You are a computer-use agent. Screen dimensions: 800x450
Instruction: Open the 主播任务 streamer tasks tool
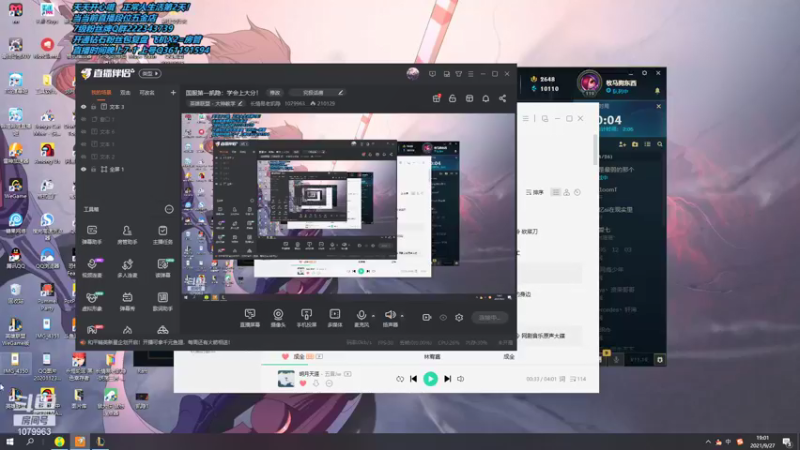click(163, 234)
